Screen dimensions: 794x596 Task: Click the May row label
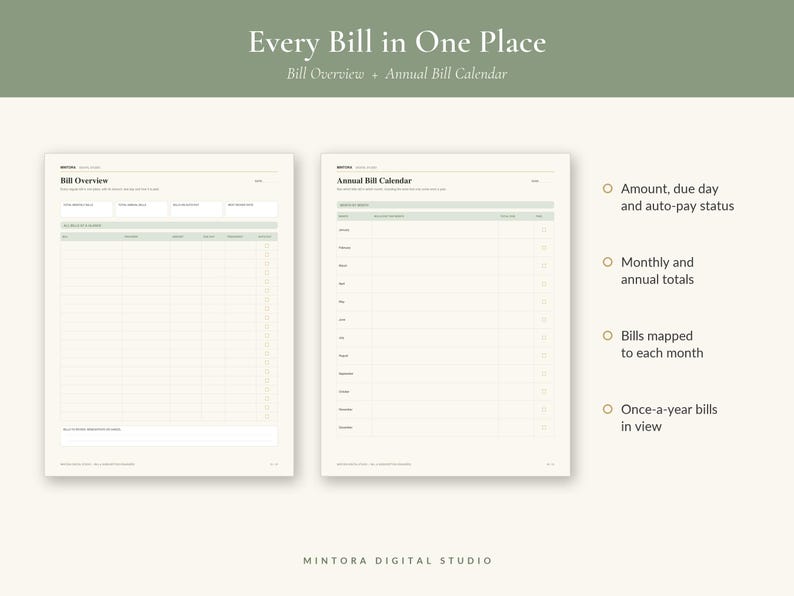341,302
